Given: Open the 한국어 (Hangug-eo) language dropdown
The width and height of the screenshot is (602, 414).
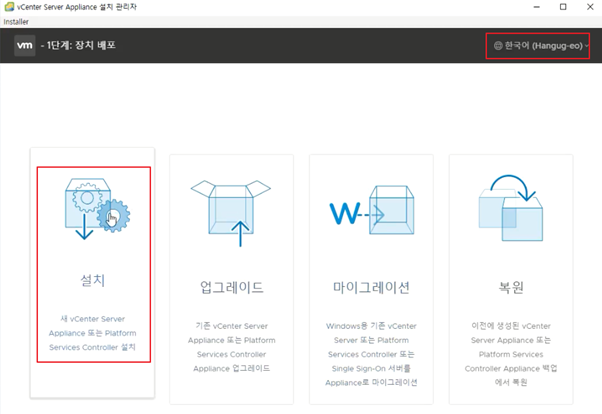Looking at the screenshot, I should tap(541, 46).
